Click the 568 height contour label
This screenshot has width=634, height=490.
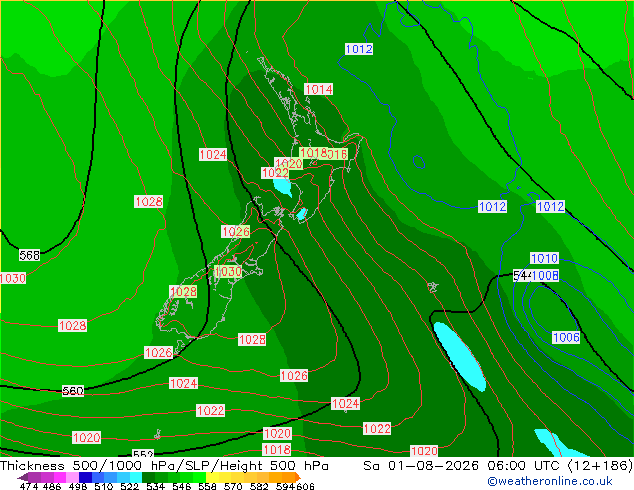coord(30,256)
